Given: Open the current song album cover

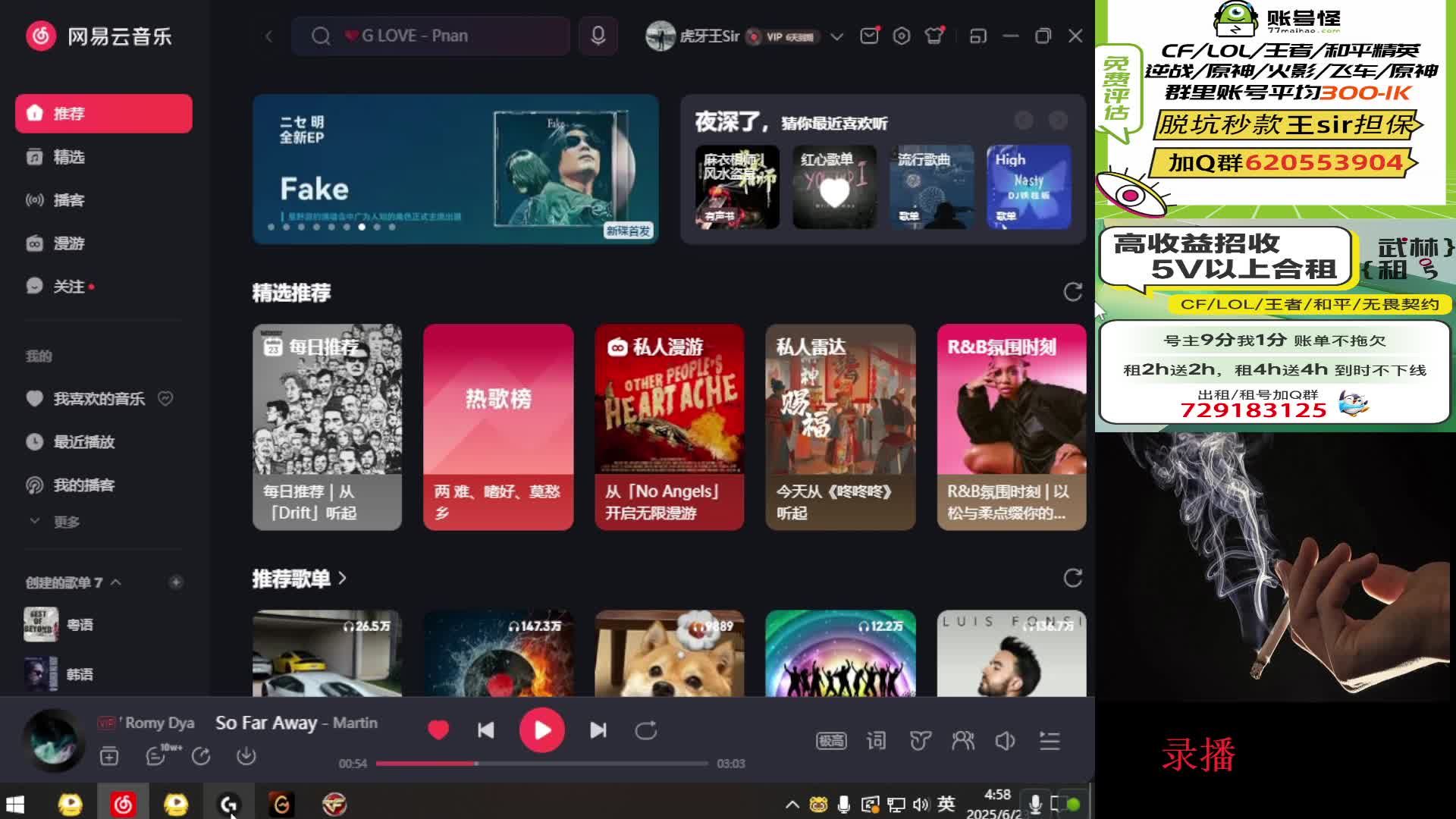Looking at the screenshot, I should [x=52, y=739].
